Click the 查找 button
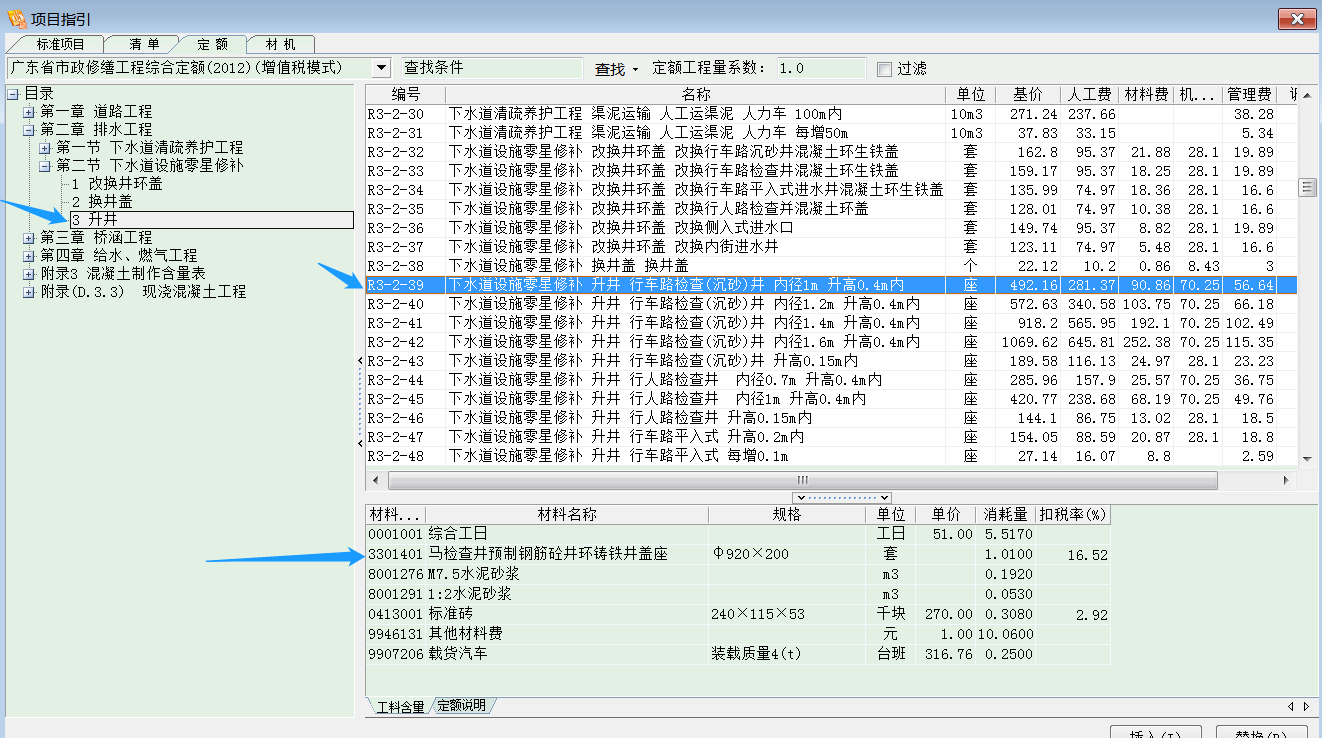 pyautogui.click(x=610, y=69)
